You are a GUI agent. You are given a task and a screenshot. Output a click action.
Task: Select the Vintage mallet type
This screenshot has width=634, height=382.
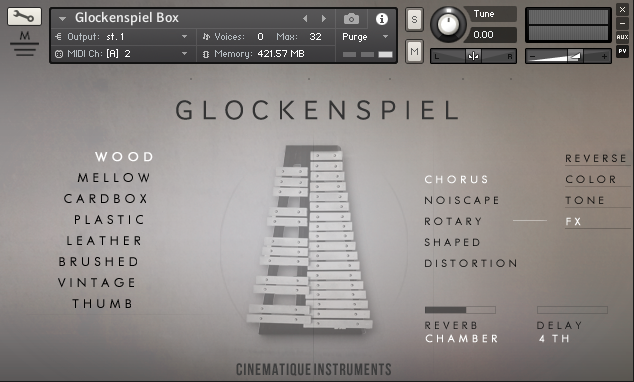[97, 283]
